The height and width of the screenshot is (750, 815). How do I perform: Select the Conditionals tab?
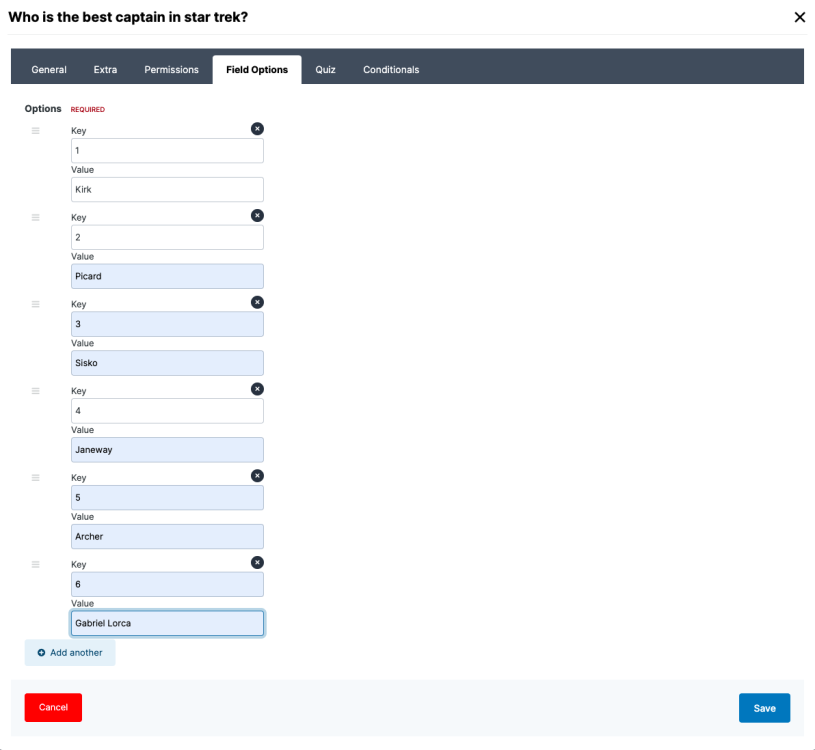391,70
